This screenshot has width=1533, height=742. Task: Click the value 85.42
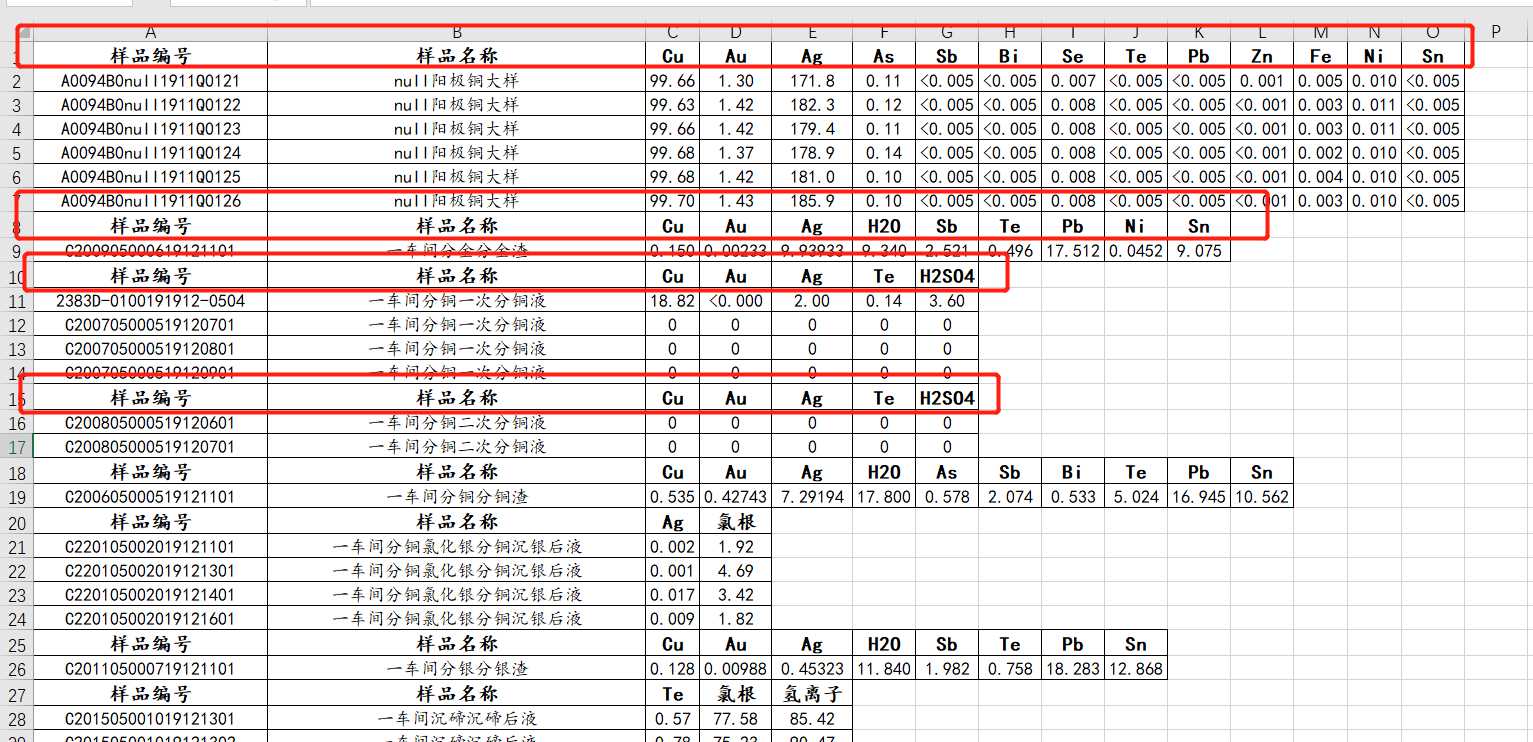[x=812, y=719]
